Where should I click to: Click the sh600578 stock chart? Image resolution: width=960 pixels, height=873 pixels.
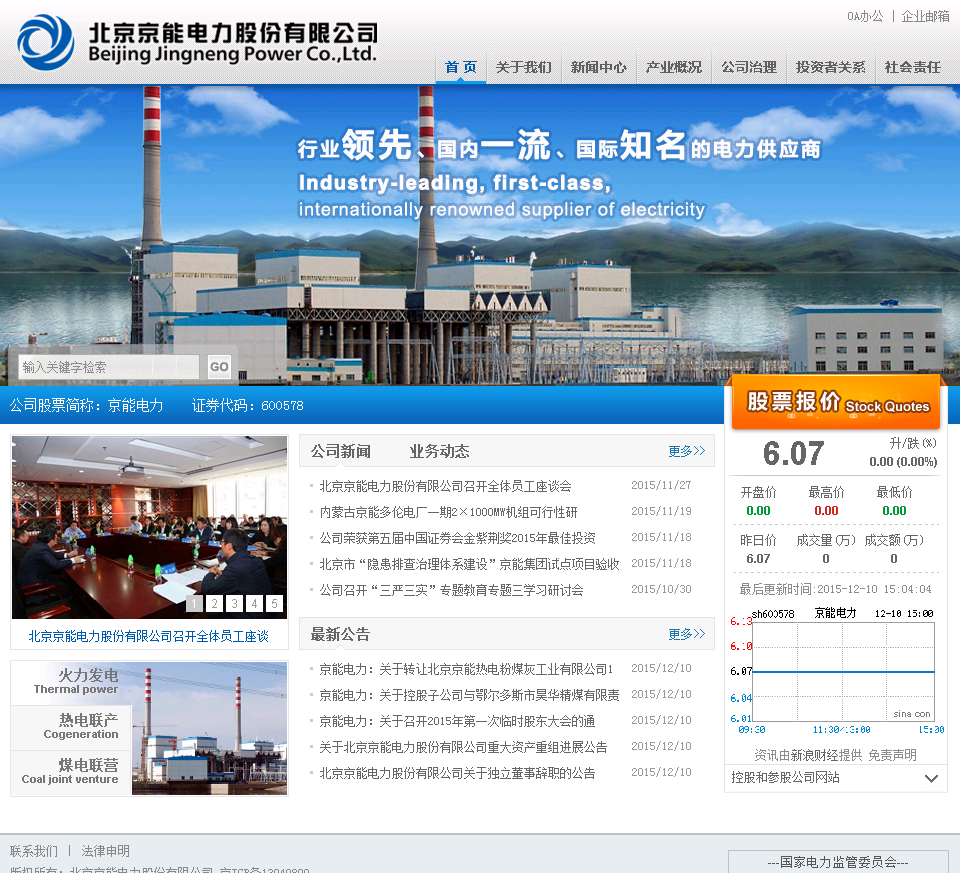click(x=836, y=671)
